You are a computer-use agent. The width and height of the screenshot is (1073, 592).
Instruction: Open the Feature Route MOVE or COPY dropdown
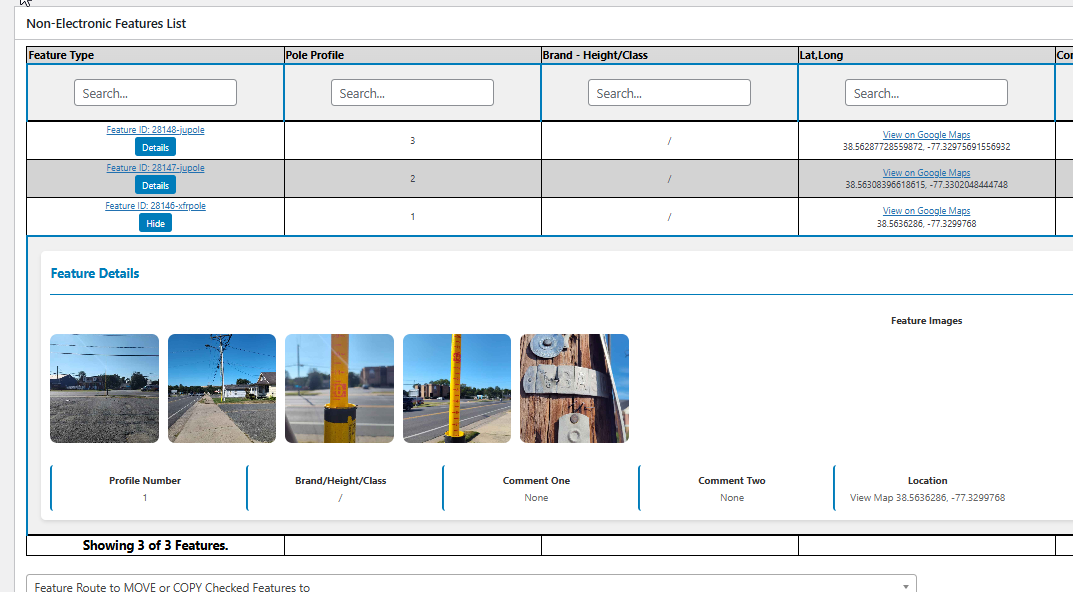[x=471, y=587]
